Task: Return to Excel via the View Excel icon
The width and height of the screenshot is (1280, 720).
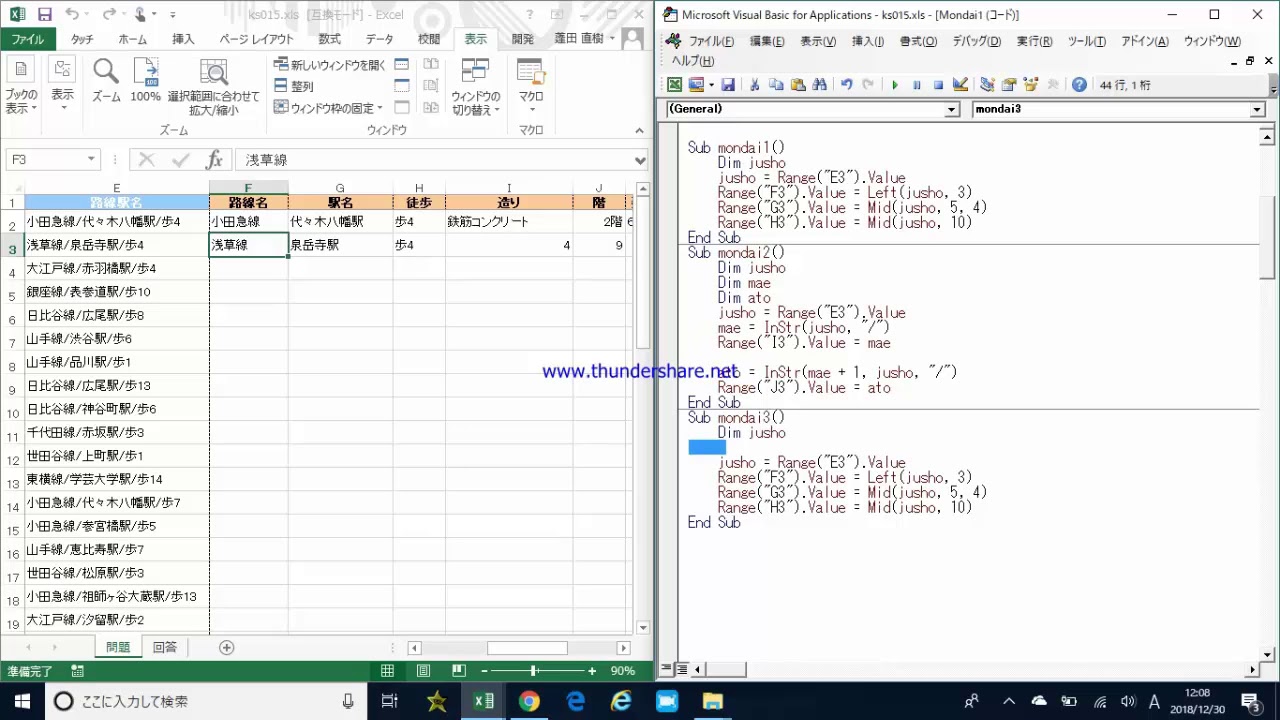Action: (x=675, y=85)
